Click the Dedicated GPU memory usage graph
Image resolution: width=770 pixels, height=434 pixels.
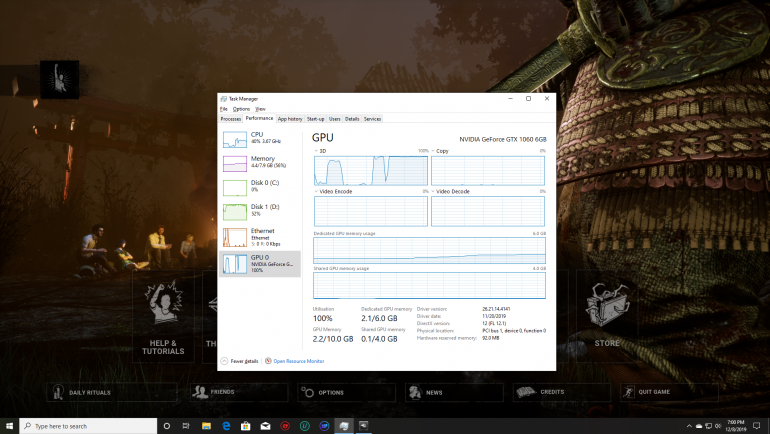click(x=429, y=250)
